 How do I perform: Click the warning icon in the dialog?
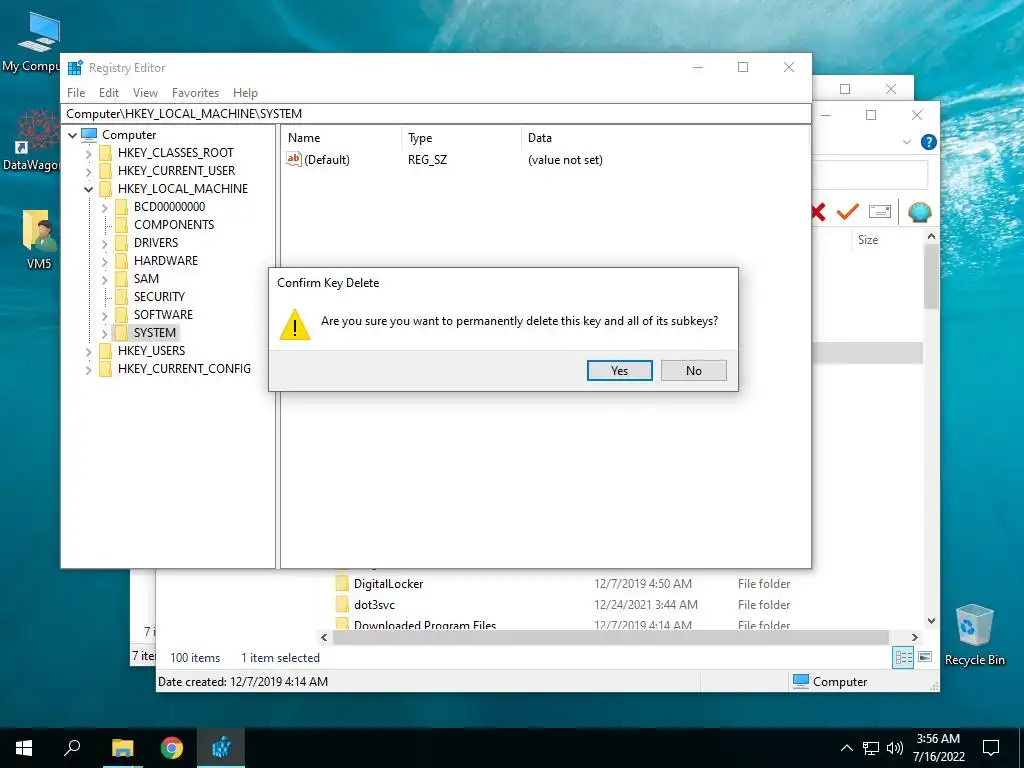pyautogui.click(x=295, y=325)
